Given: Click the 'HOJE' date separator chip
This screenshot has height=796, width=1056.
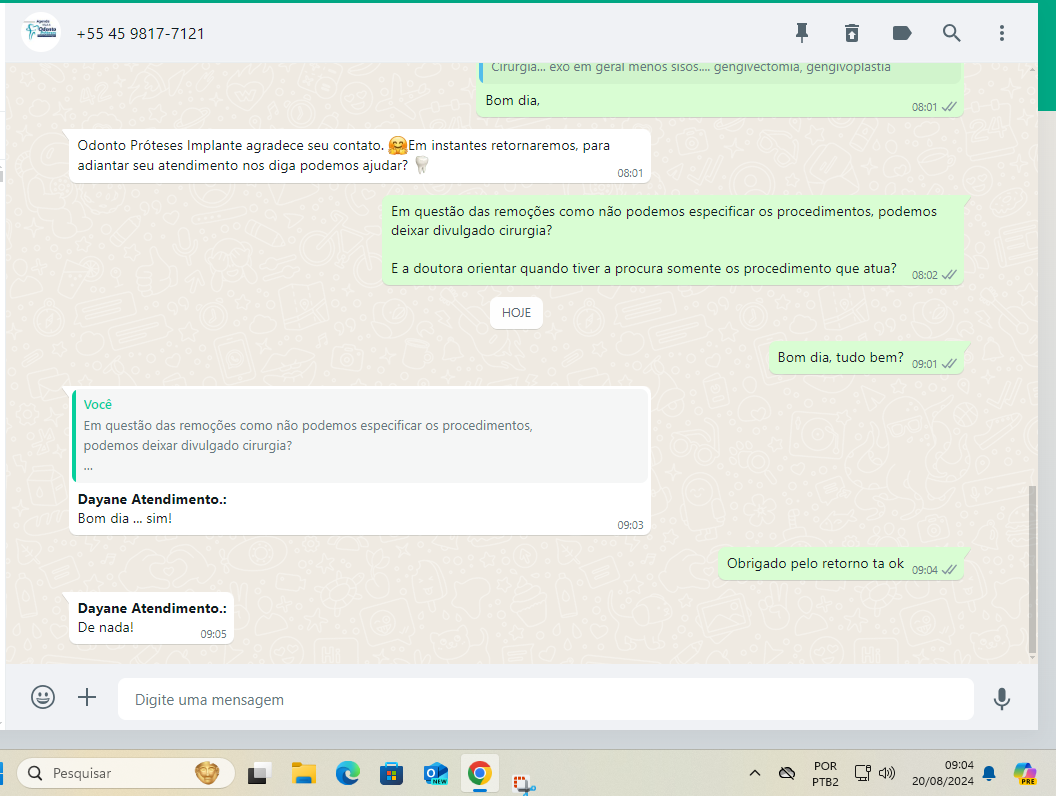Looking at the screenshot, I should click(517, 312).
